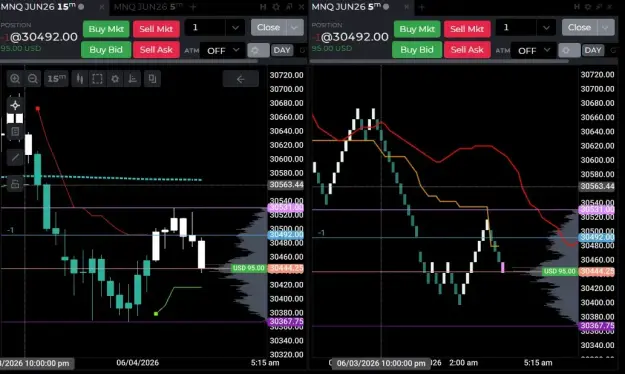Open the Close options arrow in left panel
Screen dimensions: 625x374
tap(295, 28)
